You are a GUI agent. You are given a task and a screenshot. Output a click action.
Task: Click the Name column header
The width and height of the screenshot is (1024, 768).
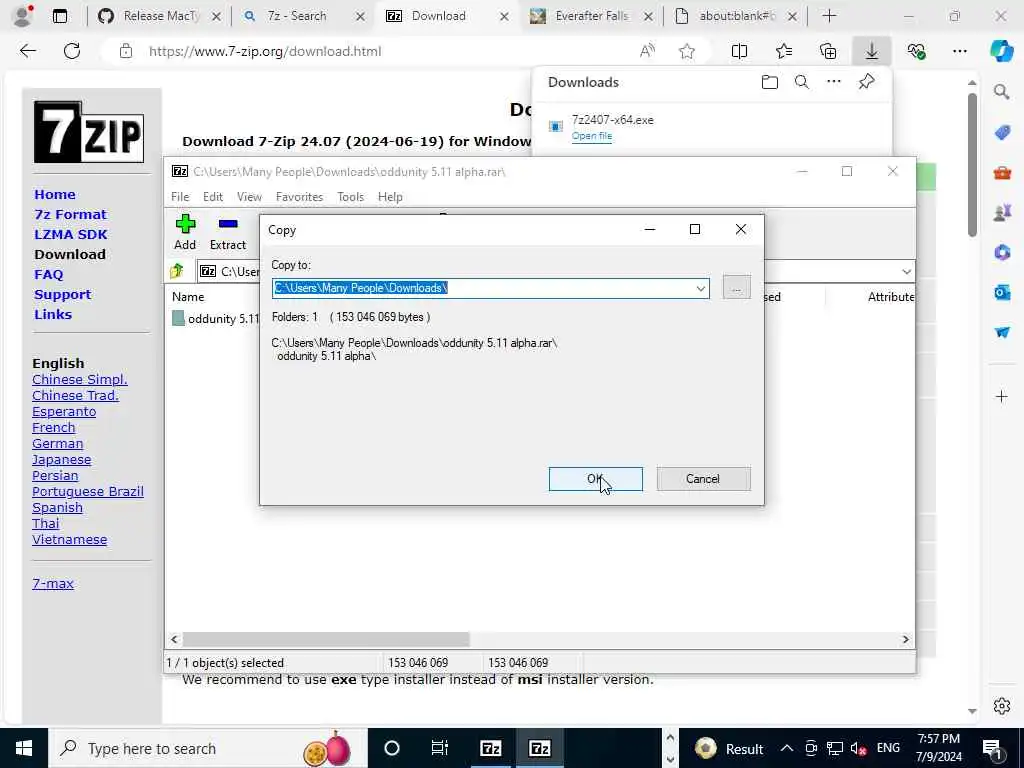pos(188,296)
